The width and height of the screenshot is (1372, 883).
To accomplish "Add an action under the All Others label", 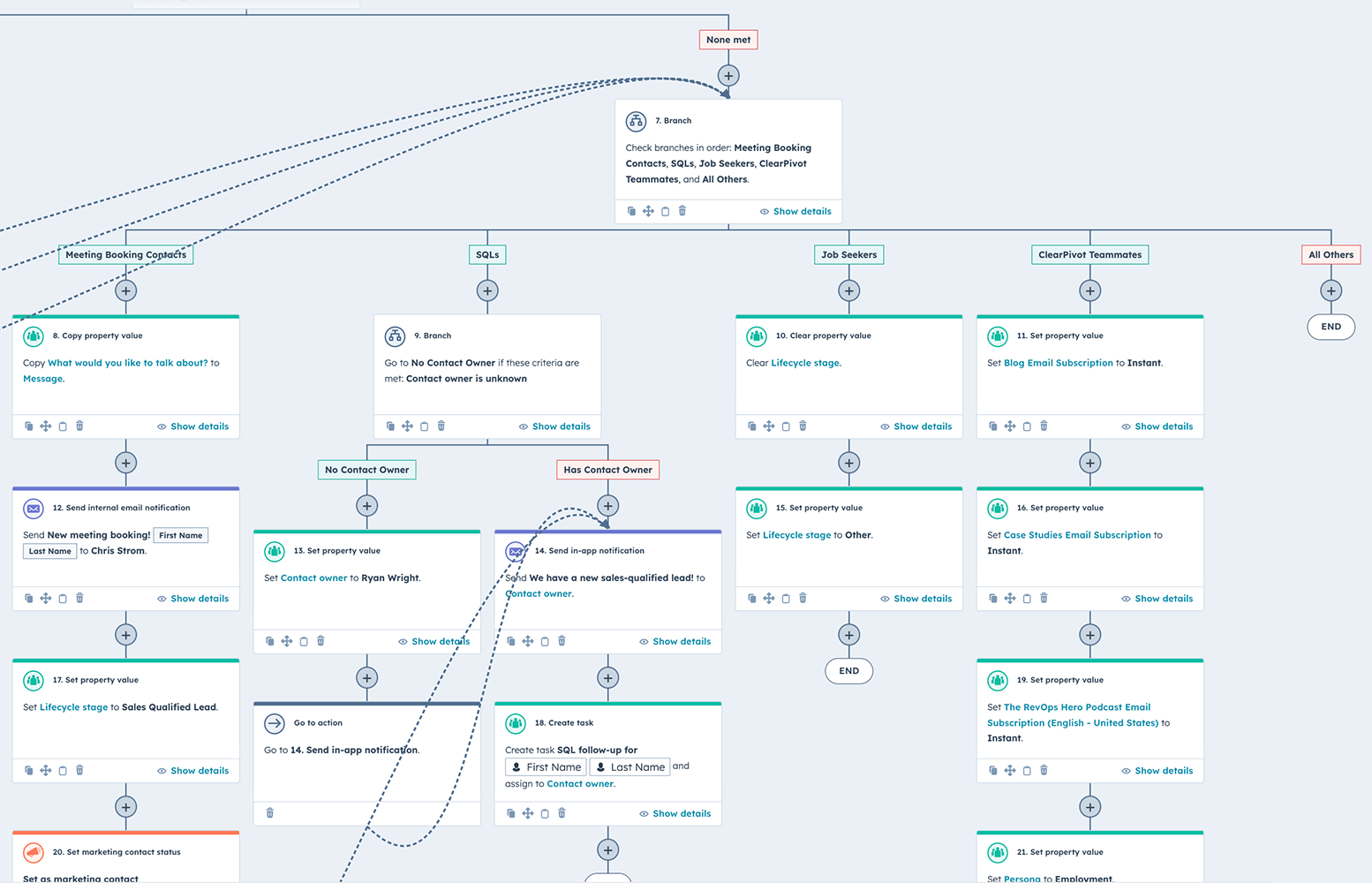I will tap(1331, 291).
